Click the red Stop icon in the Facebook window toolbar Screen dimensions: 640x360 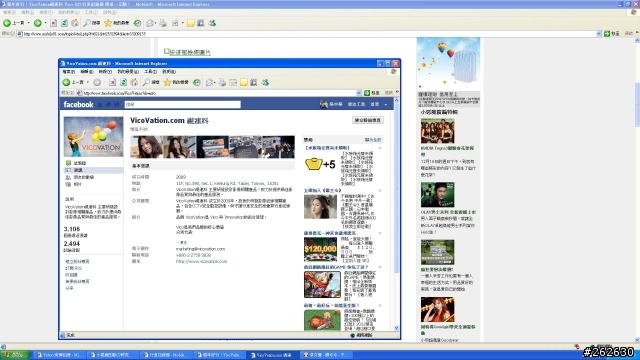(x=112, y=82)
